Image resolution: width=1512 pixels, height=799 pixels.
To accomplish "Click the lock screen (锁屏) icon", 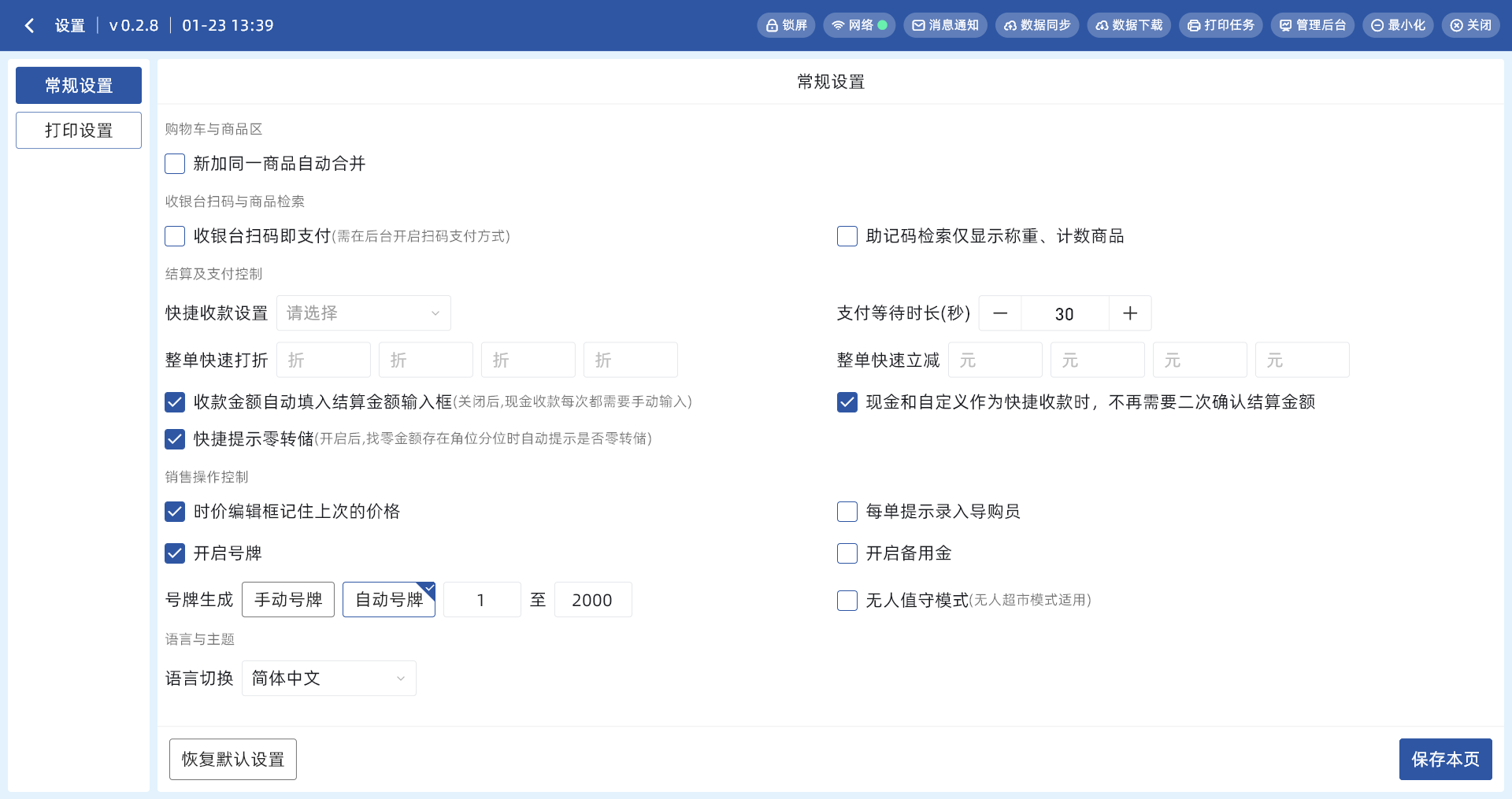I will (773, 25).
